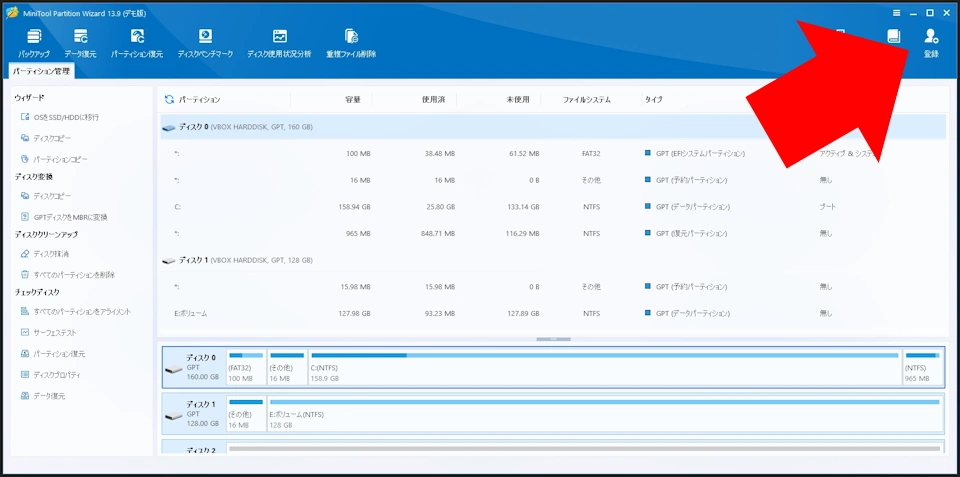The width and height of the screenshot is (960, 477).
Task: Open データ復元 in the left sidebar
Action: point(43,396)
